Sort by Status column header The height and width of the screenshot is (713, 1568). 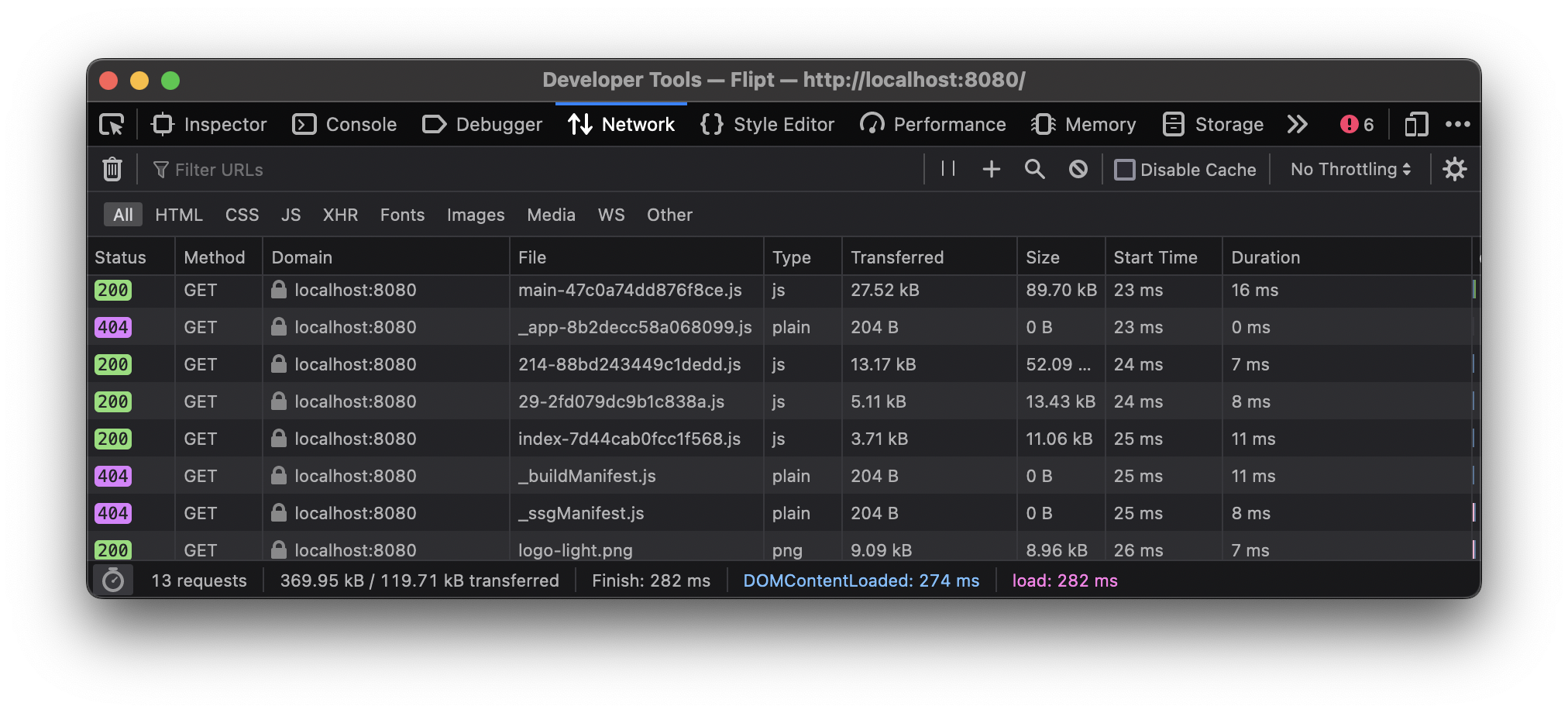coord(131,257)
